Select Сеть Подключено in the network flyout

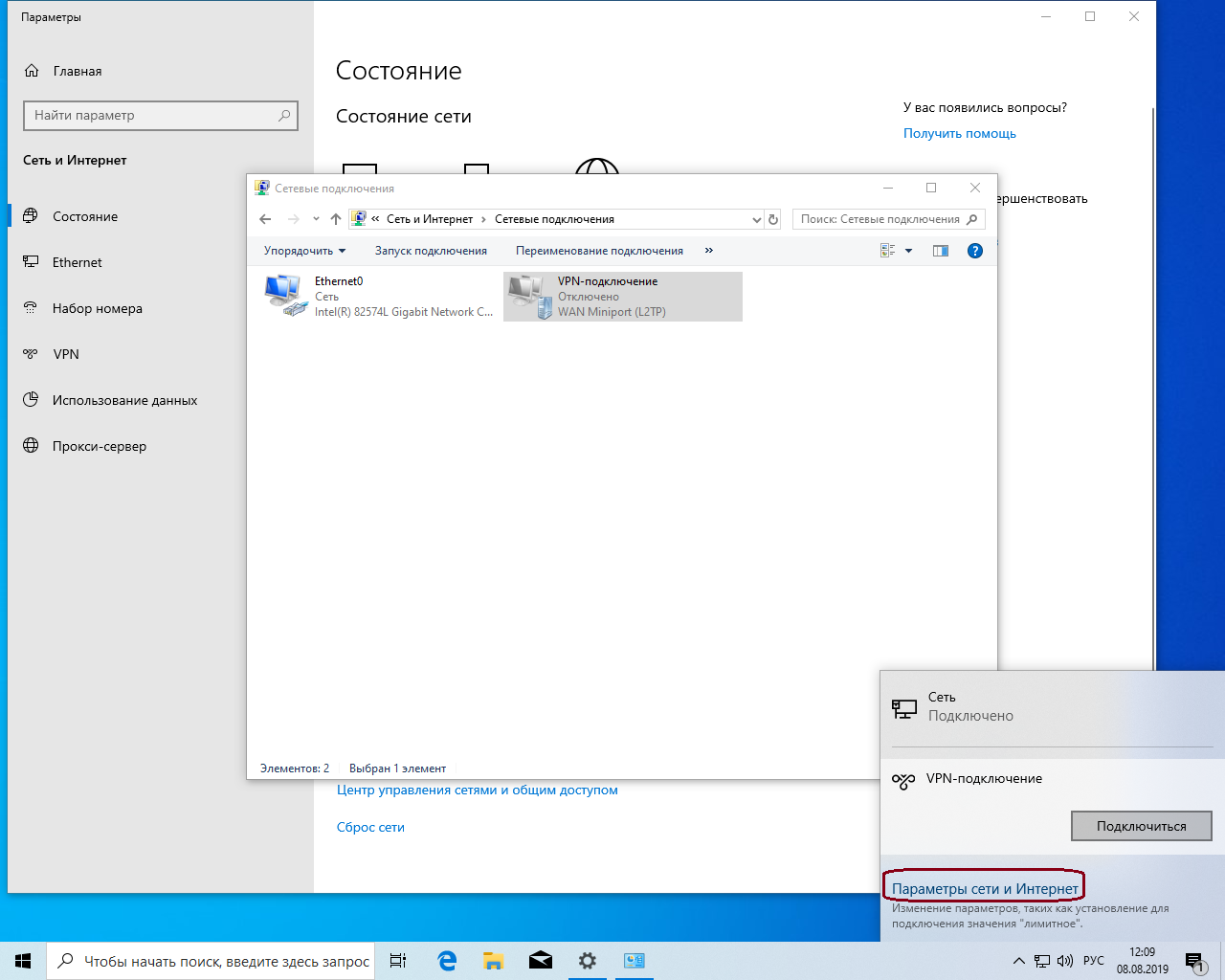[x=1053, y=707]
